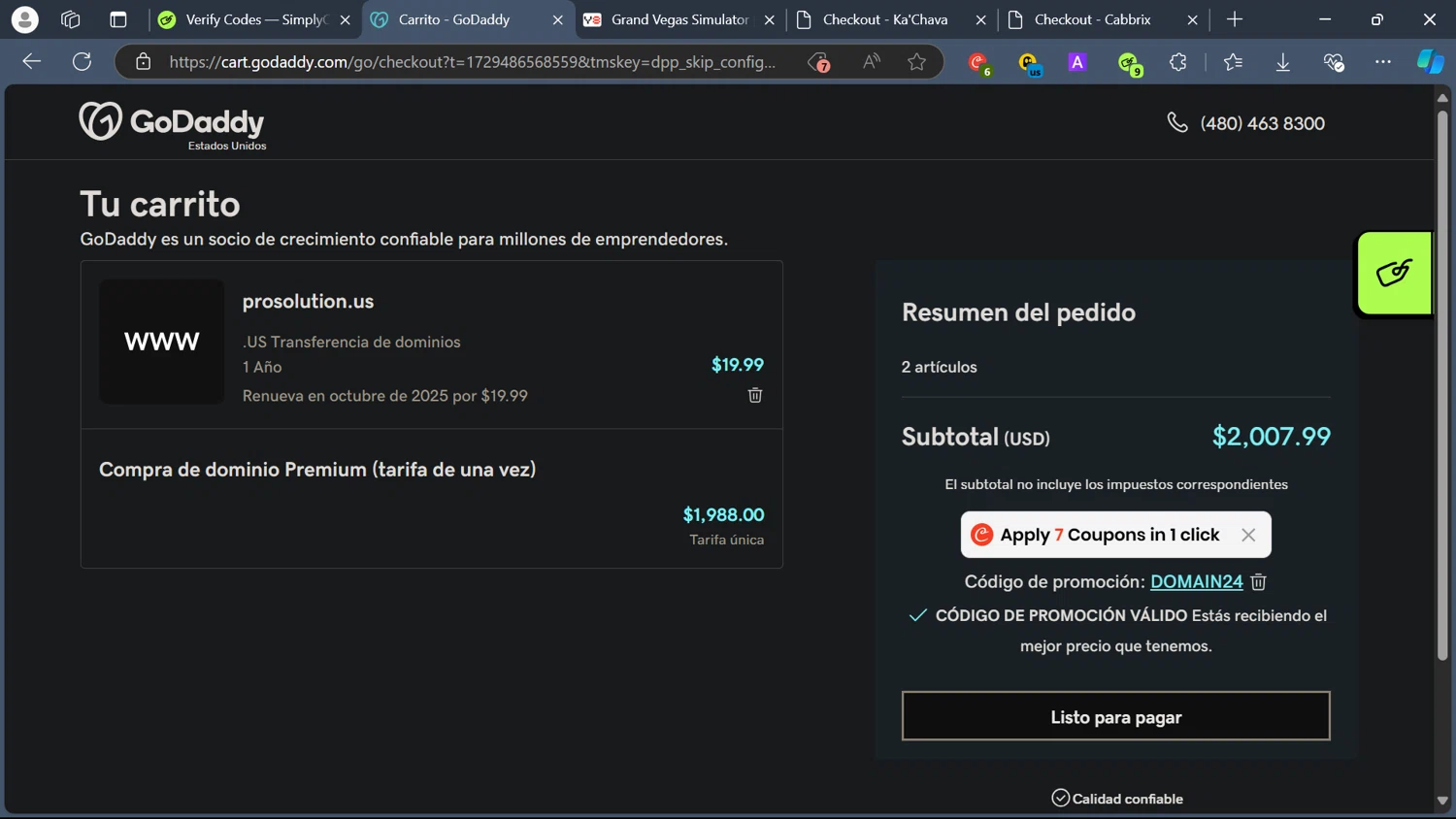
Task: Remove the prosolution.us item using trash icon
Action: [755, 395]
